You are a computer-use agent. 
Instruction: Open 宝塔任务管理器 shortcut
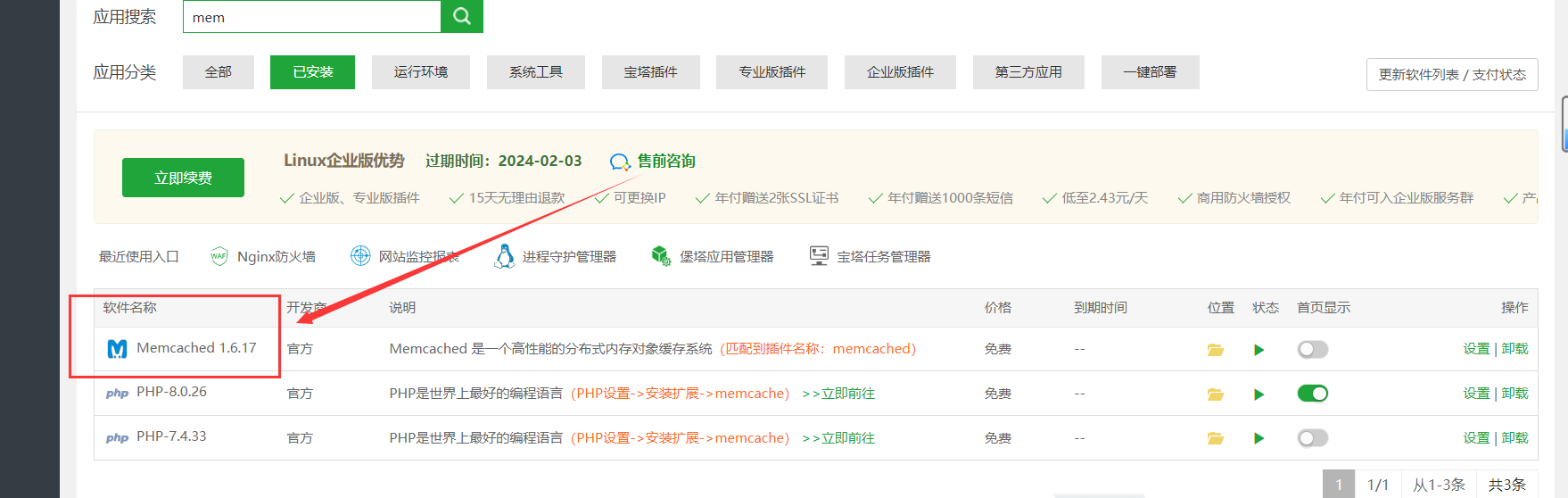884,257
